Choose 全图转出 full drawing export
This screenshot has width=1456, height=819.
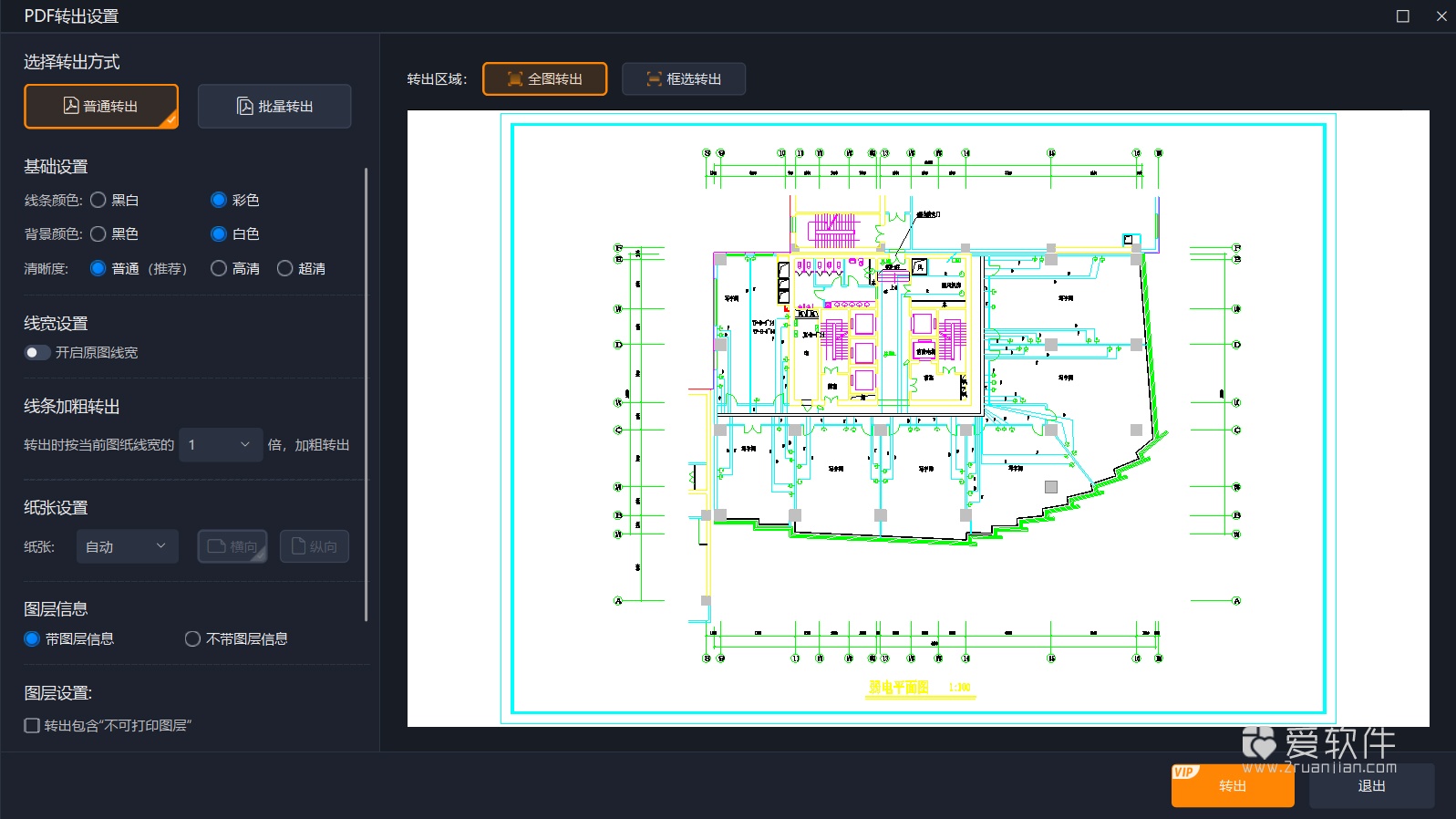click(544, 79)
